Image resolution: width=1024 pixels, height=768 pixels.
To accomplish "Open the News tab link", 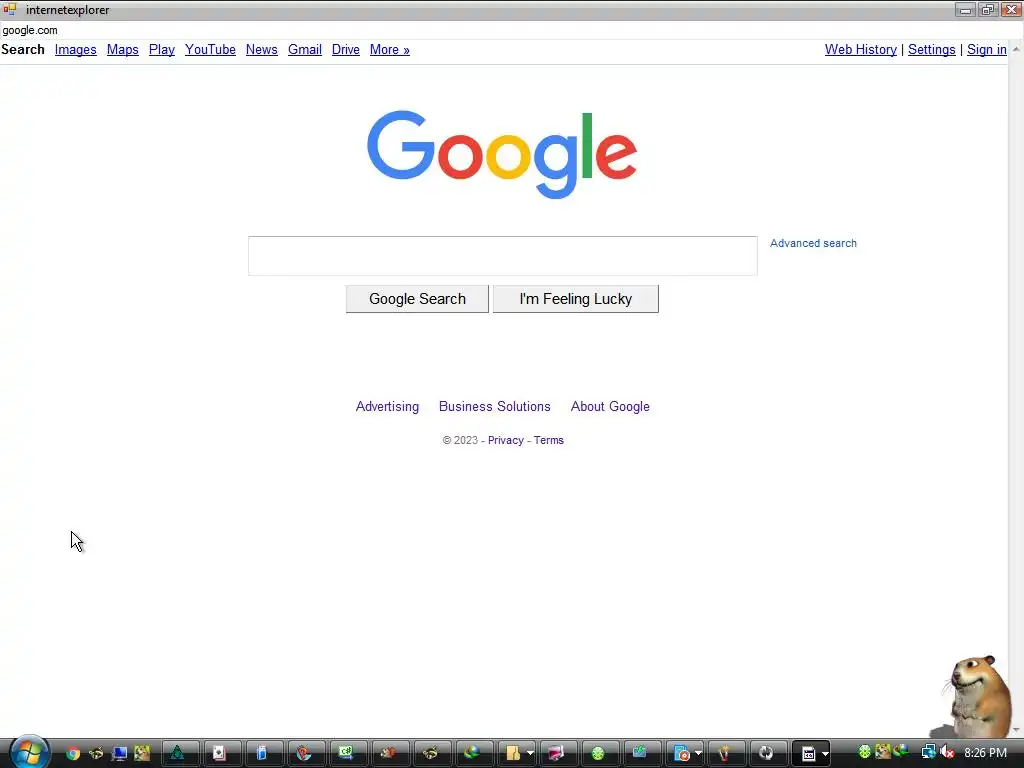I will [x=262, y=50].
